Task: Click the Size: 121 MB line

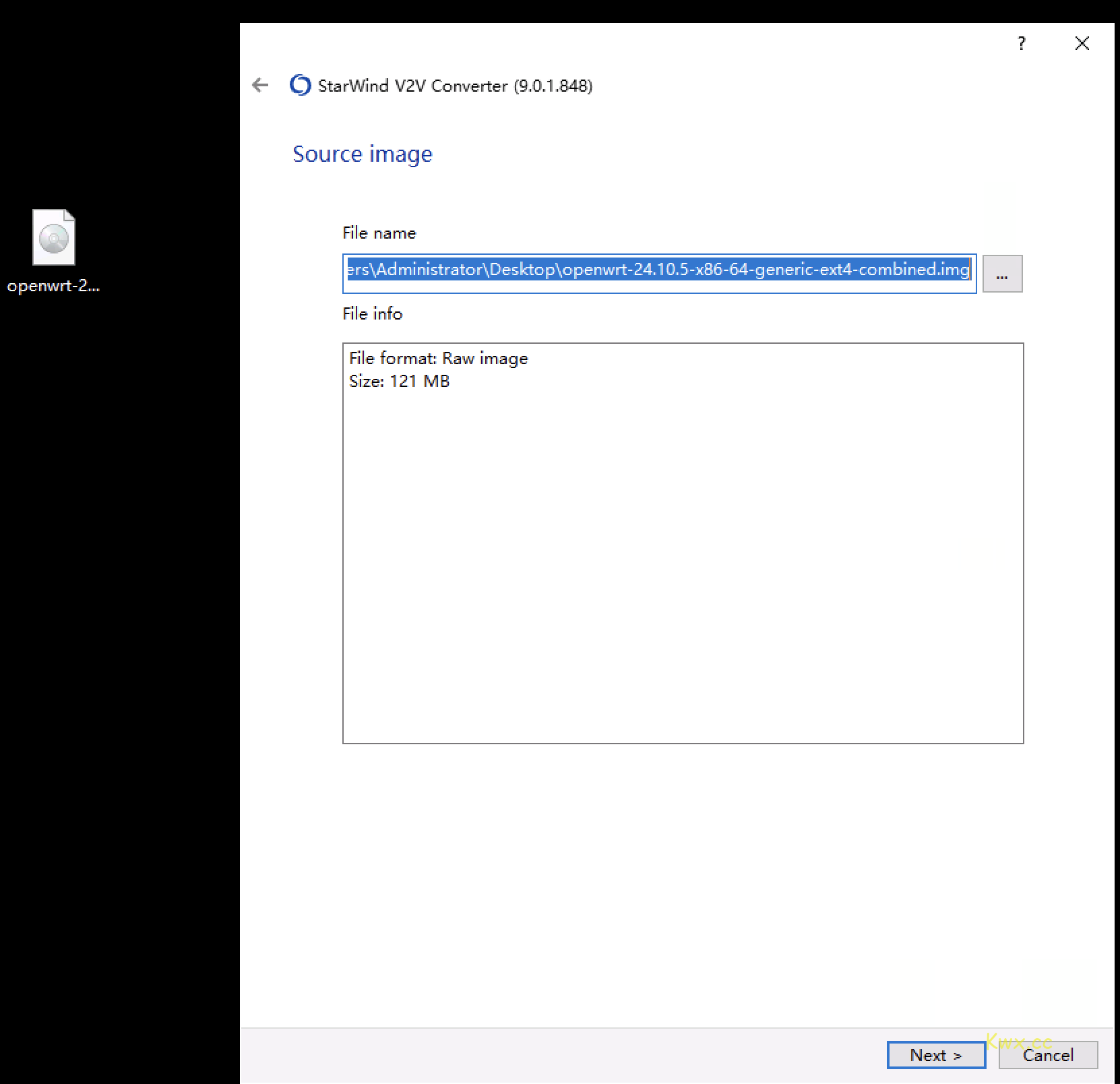Action: click(399, 382)
